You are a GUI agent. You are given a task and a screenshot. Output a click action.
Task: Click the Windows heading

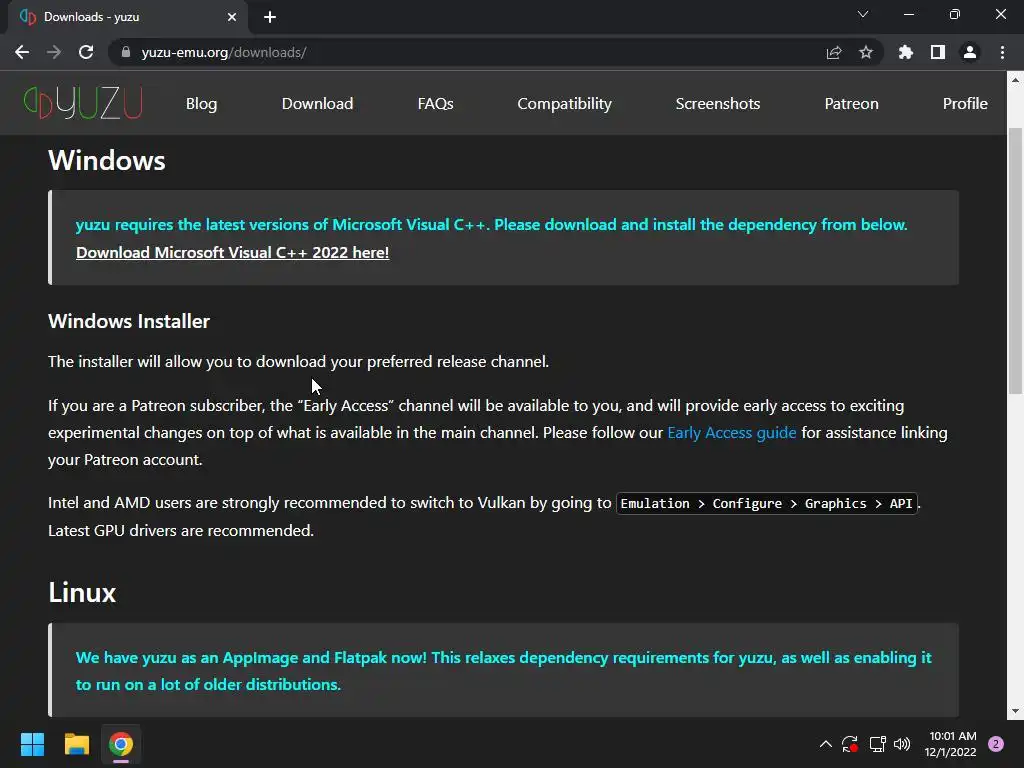coord(107,161)
